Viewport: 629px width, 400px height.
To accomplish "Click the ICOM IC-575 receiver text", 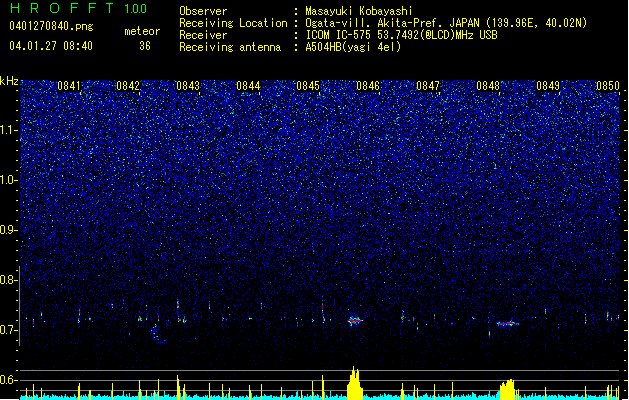I will 401,35.
